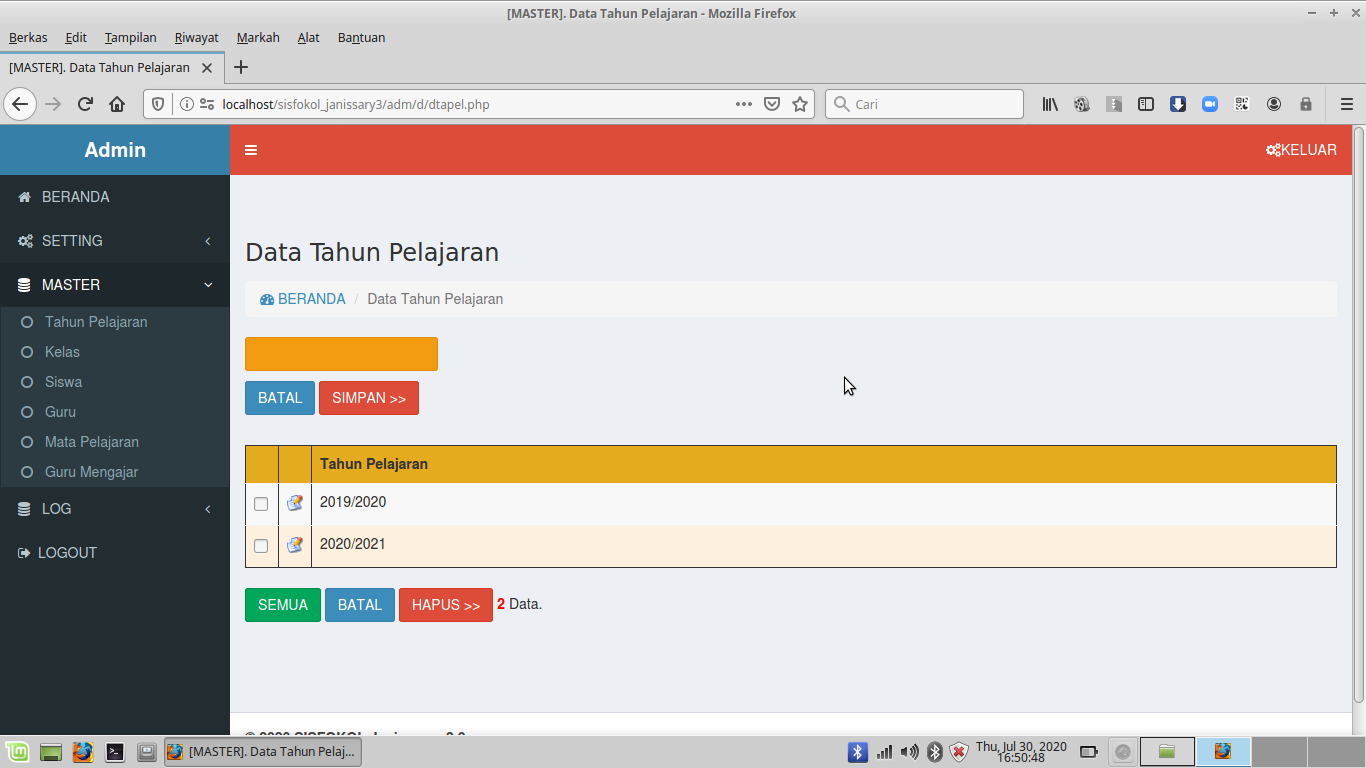This screenshot has width=1366, height=768.
Task: Click the Bluetooth tray icon
Action: (x=857, y=752)
